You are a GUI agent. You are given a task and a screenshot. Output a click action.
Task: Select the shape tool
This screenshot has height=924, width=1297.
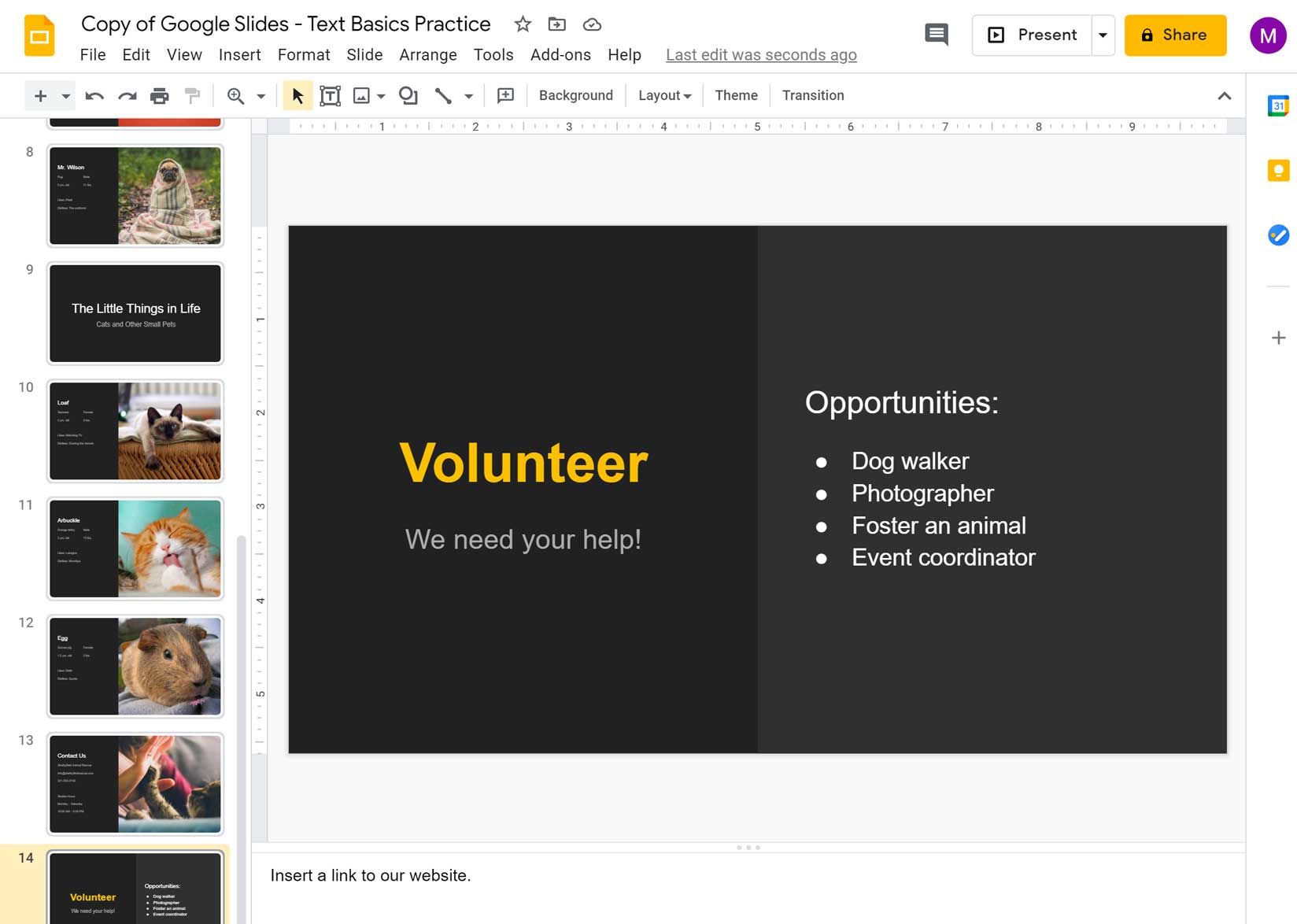(408, 94)
